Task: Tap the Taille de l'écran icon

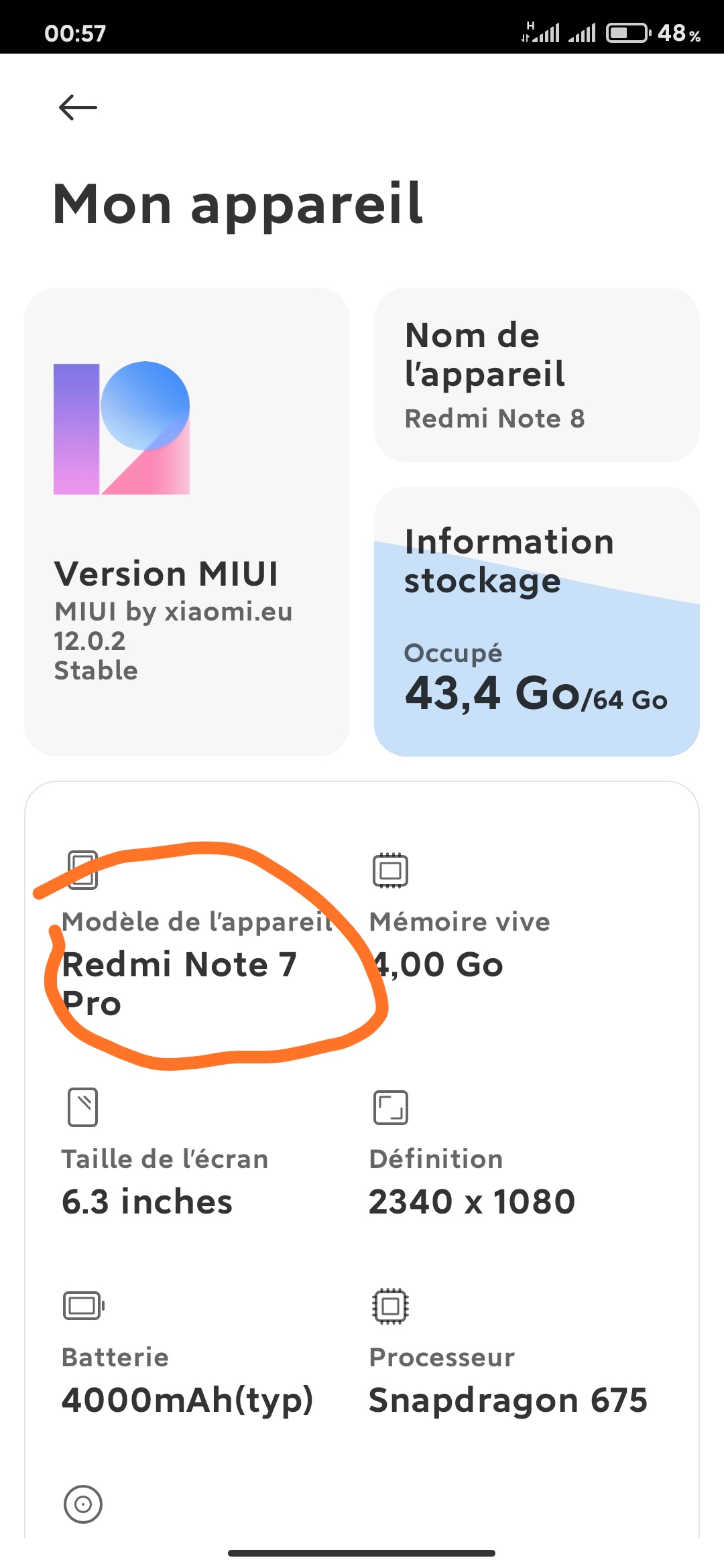Action: click(83, 1107)
